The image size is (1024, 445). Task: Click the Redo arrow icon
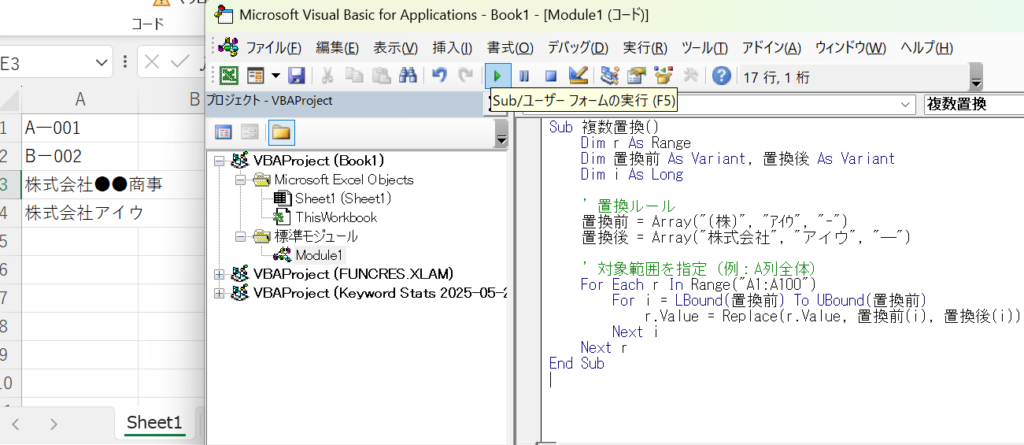pos(466,76)
